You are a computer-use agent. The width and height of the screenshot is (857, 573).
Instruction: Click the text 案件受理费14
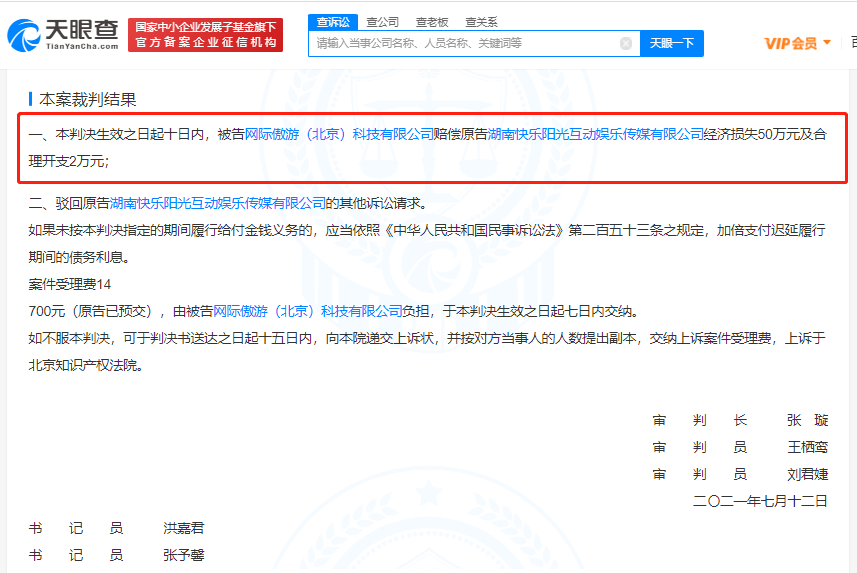(x=69, y=284)
